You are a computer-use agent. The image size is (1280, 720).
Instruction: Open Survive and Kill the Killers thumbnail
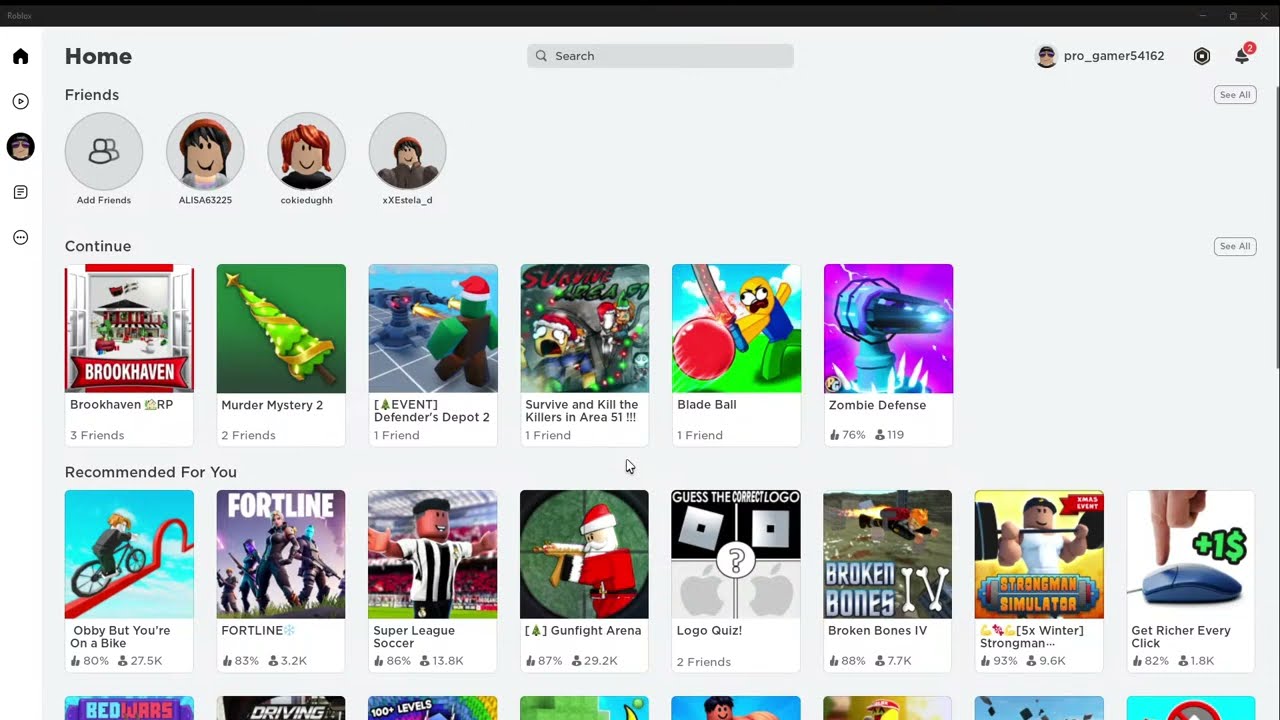(x=585, y=328)
